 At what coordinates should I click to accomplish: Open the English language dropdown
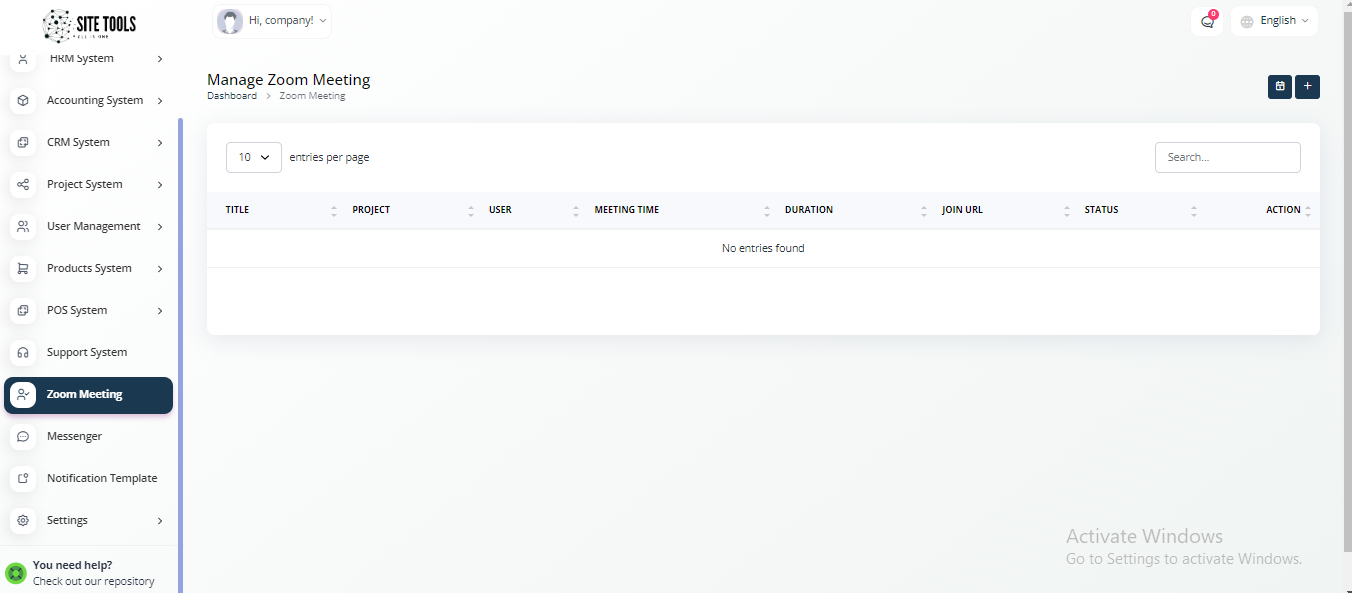click(1274, 21)
